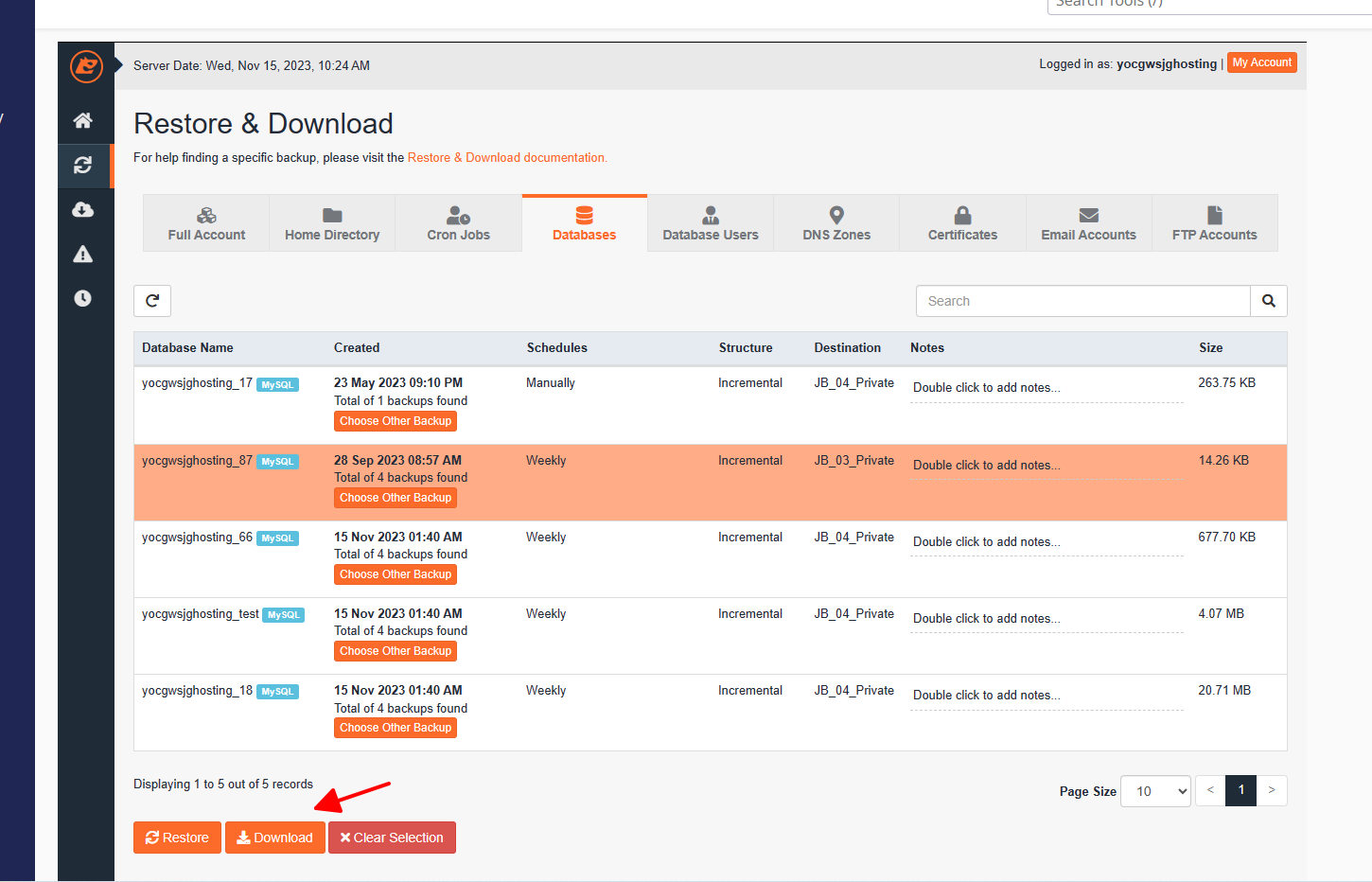Click the 23 May 2023 09:10 PM date
Screen dimensions: 1372x882
[x=398, y=383]
